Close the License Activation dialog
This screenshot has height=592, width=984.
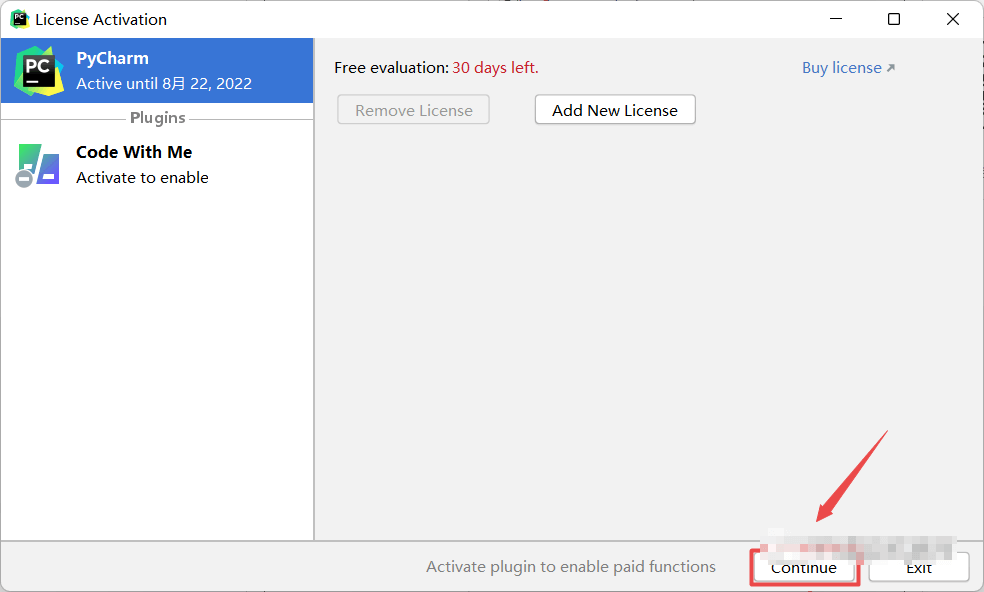coord(953,19)
